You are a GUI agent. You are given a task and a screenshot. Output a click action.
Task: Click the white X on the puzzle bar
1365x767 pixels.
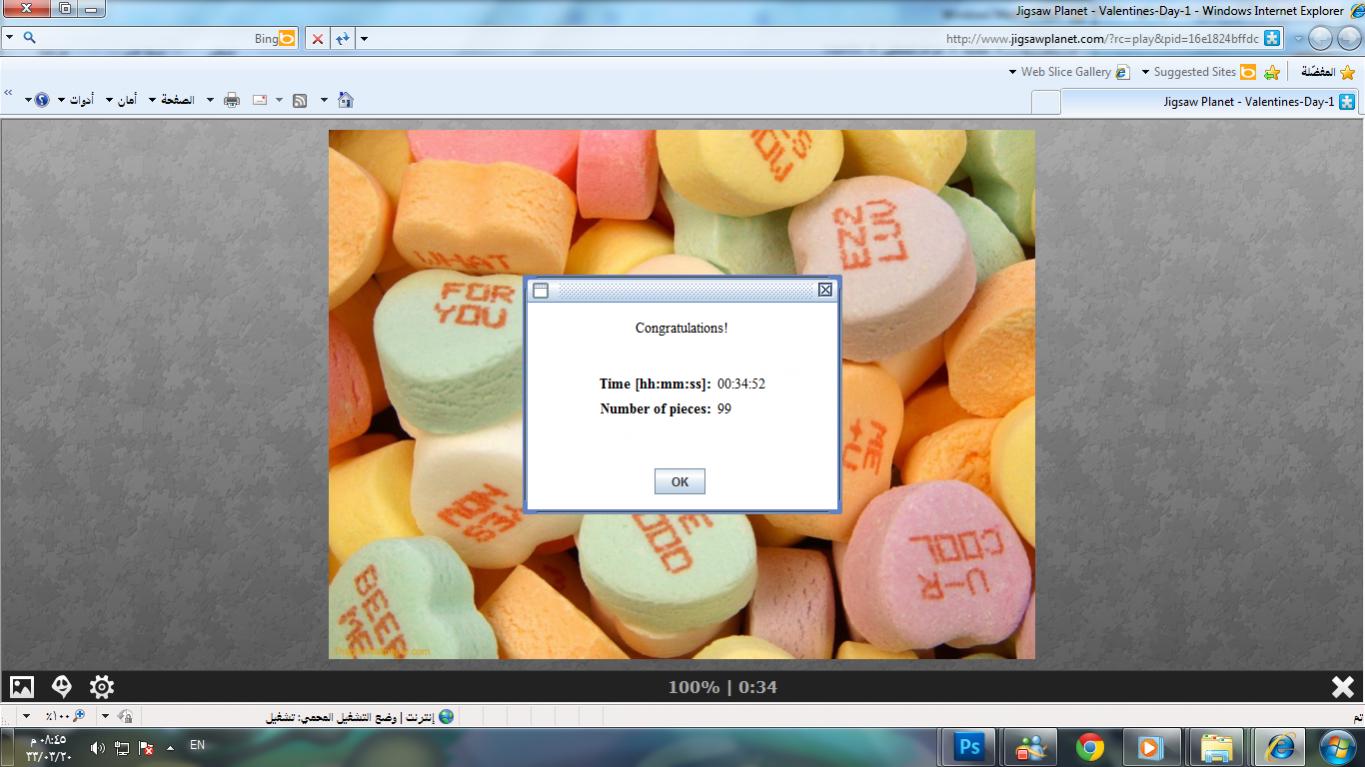click(1342, 687)
